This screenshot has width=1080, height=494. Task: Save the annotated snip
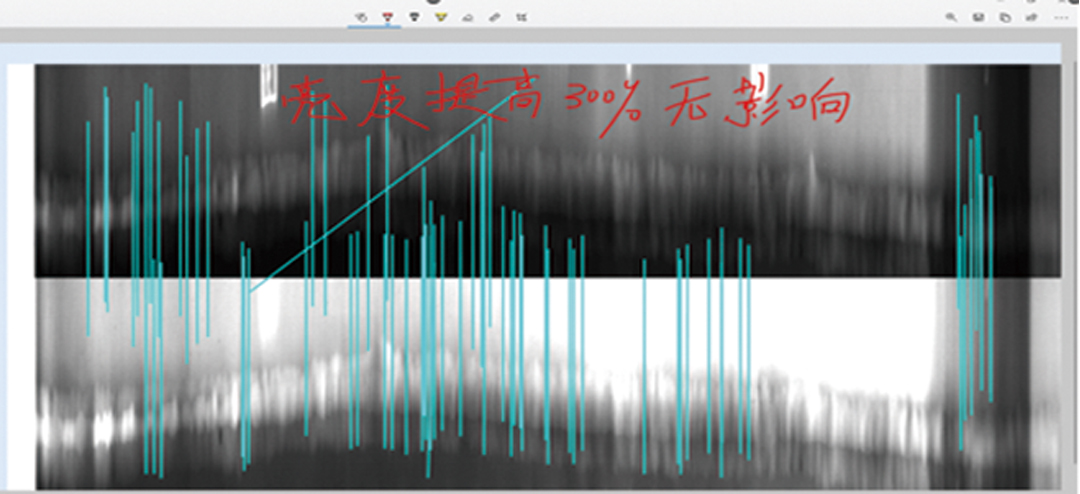(x=978, y=17)
